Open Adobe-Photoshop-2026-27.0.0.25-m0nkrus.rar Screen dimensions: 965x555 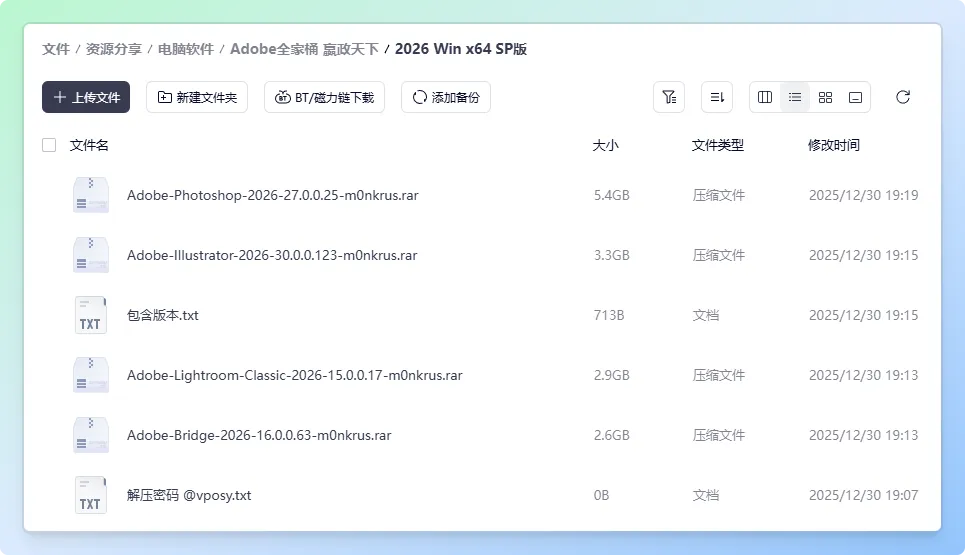click(x=273, y=195)
